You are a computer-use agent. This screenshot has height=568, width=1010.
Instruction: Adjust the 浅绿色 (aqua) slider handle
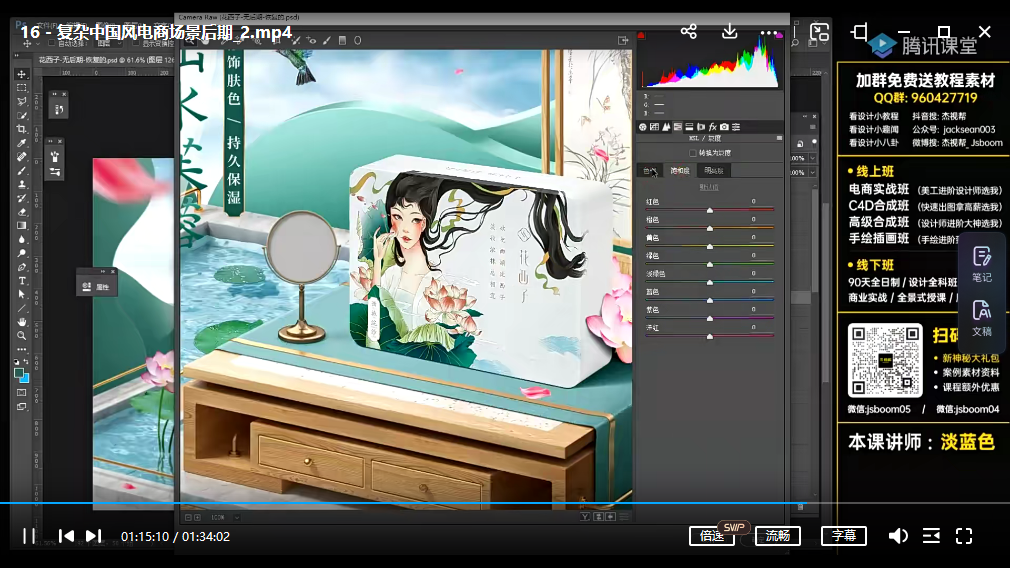710,282
